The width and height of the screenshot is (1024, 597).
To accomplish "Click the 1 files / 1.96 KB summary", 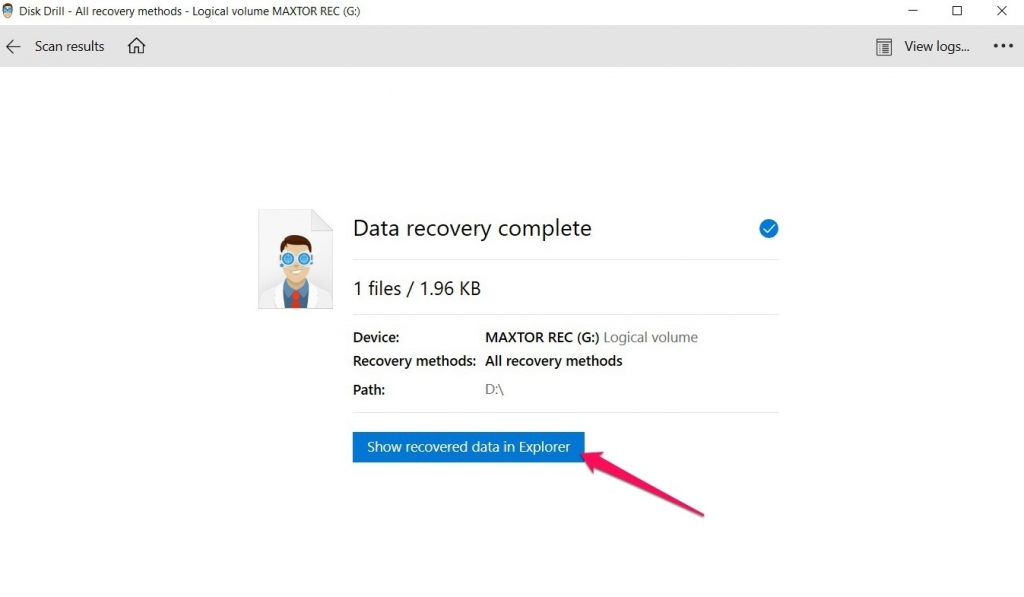I will coord(417,288).
